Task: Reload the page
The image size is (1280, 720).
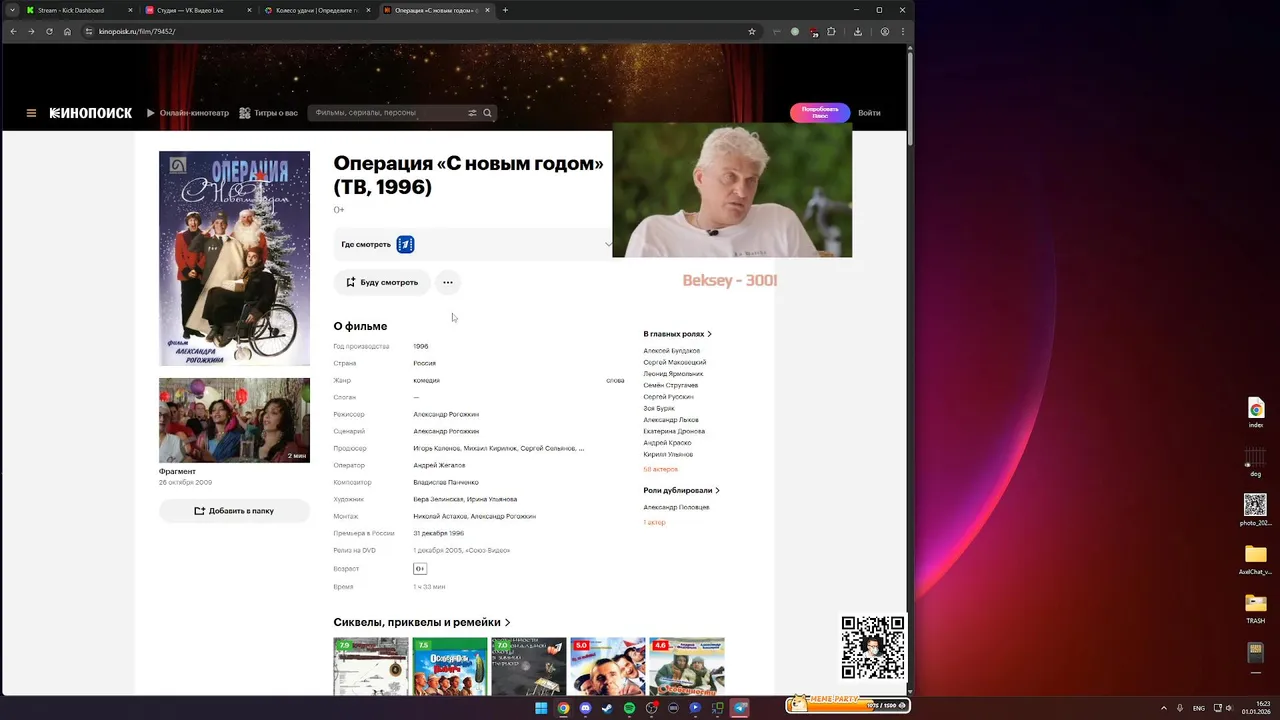Action: click(x=49, y=31)
